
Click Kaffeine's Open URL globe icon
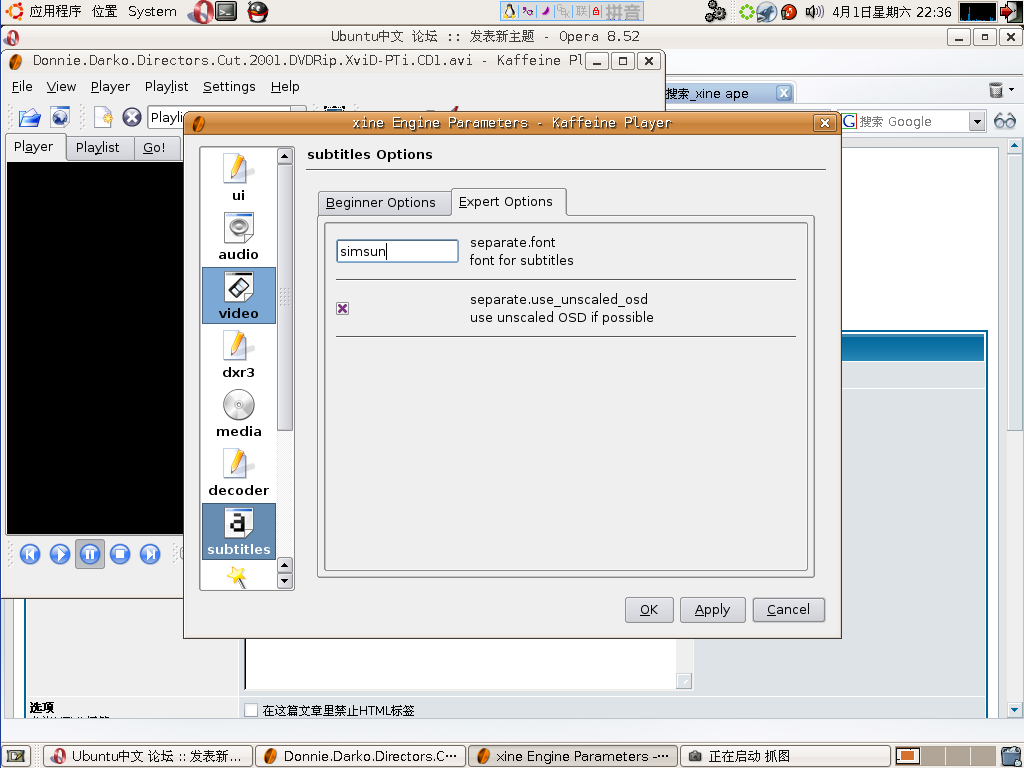tap(60, 118)
